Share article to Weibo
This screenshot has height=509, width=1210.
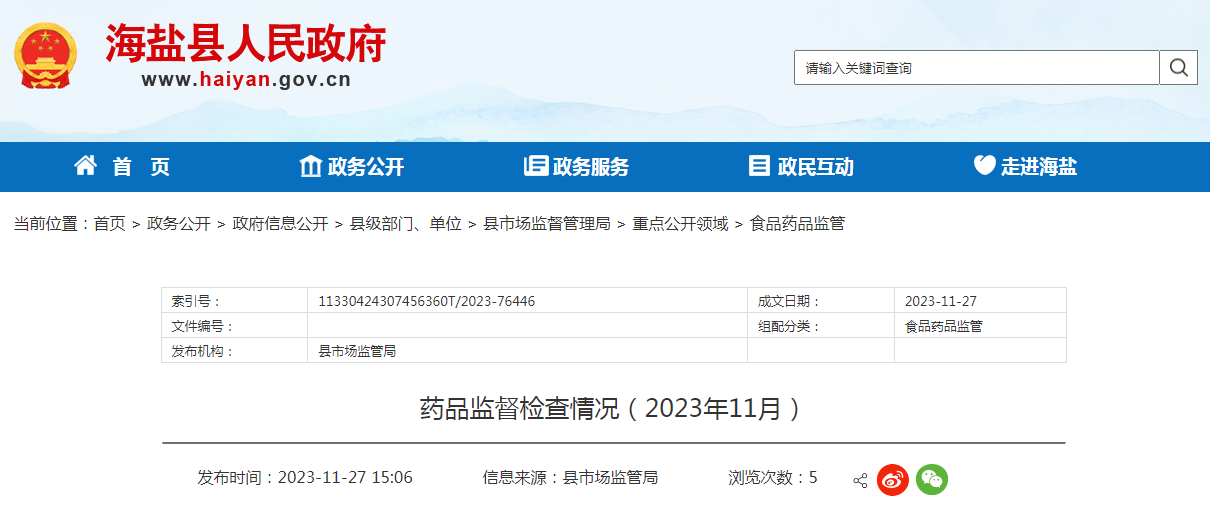[x=892, y=480]
